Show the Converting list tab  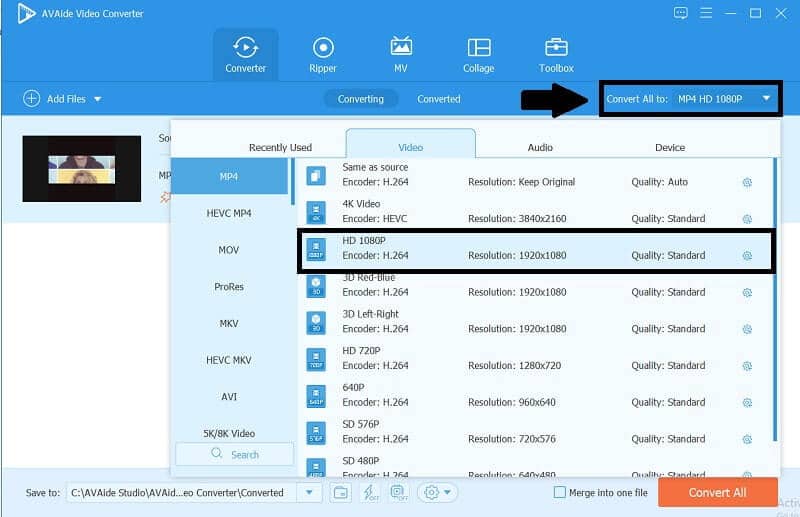(x=361, y=99)
